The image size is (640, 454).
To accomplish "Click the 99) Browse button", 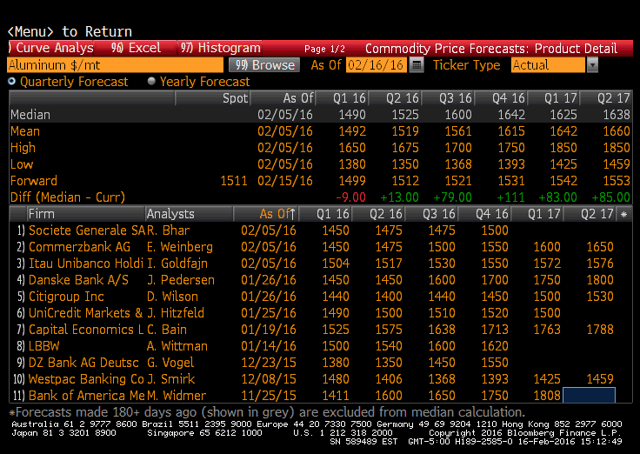I will (x=264, y=65).
